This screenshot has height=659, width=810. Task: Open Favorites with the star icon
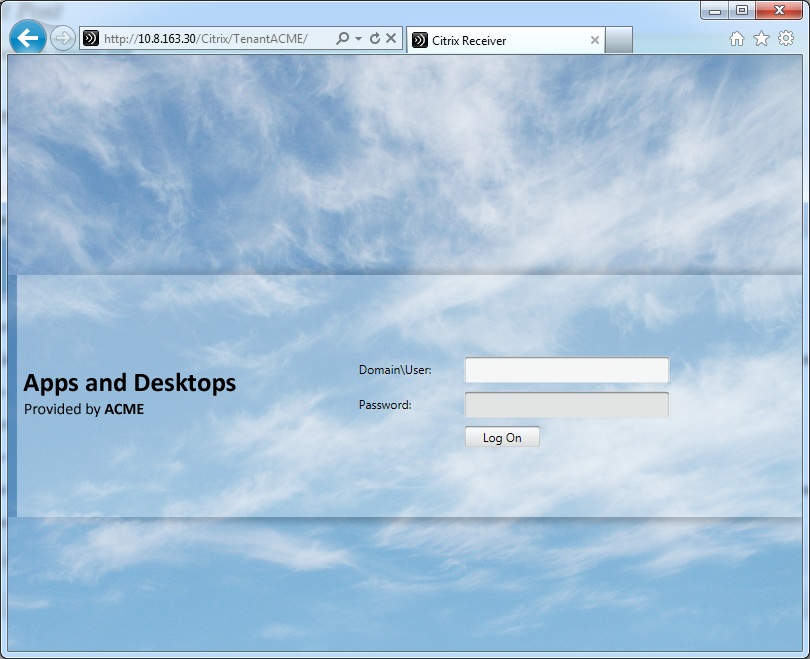click(761, 38)
